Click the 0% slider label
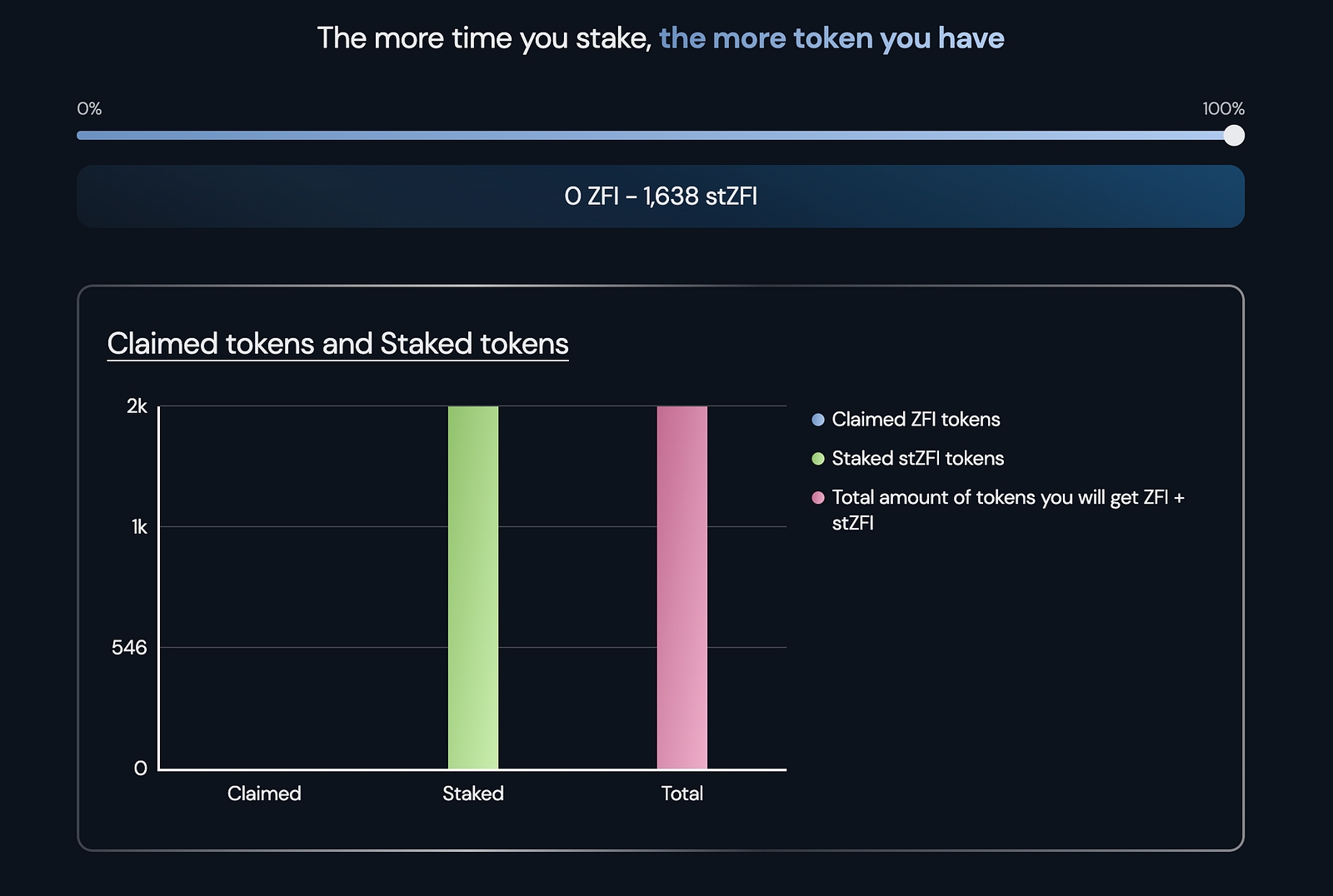1333x896 pixels. [89, 109]
